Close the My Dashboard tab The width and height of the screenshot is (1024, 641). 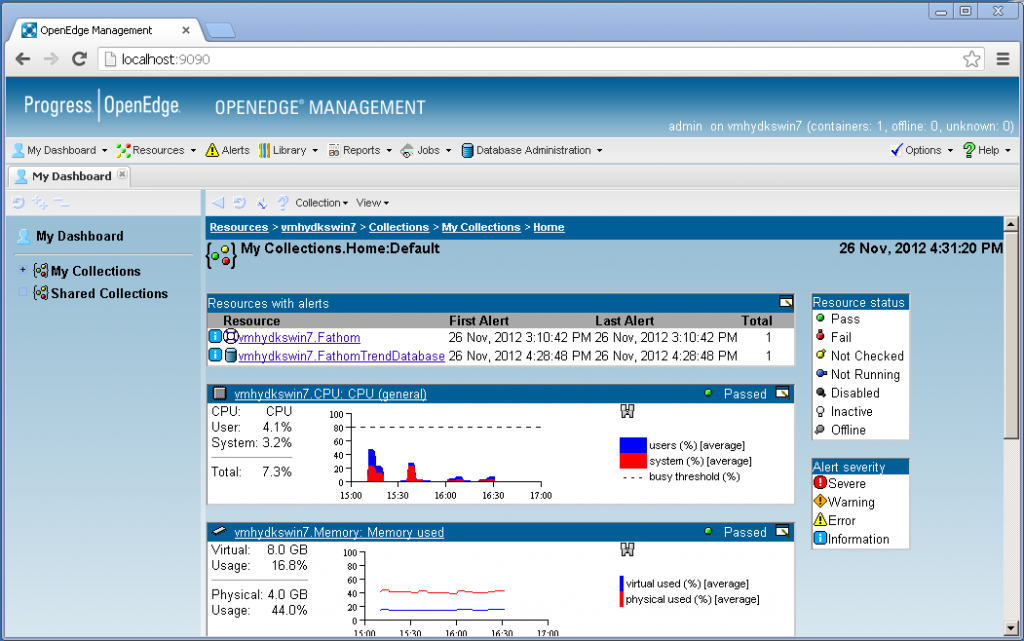[122, 175]
